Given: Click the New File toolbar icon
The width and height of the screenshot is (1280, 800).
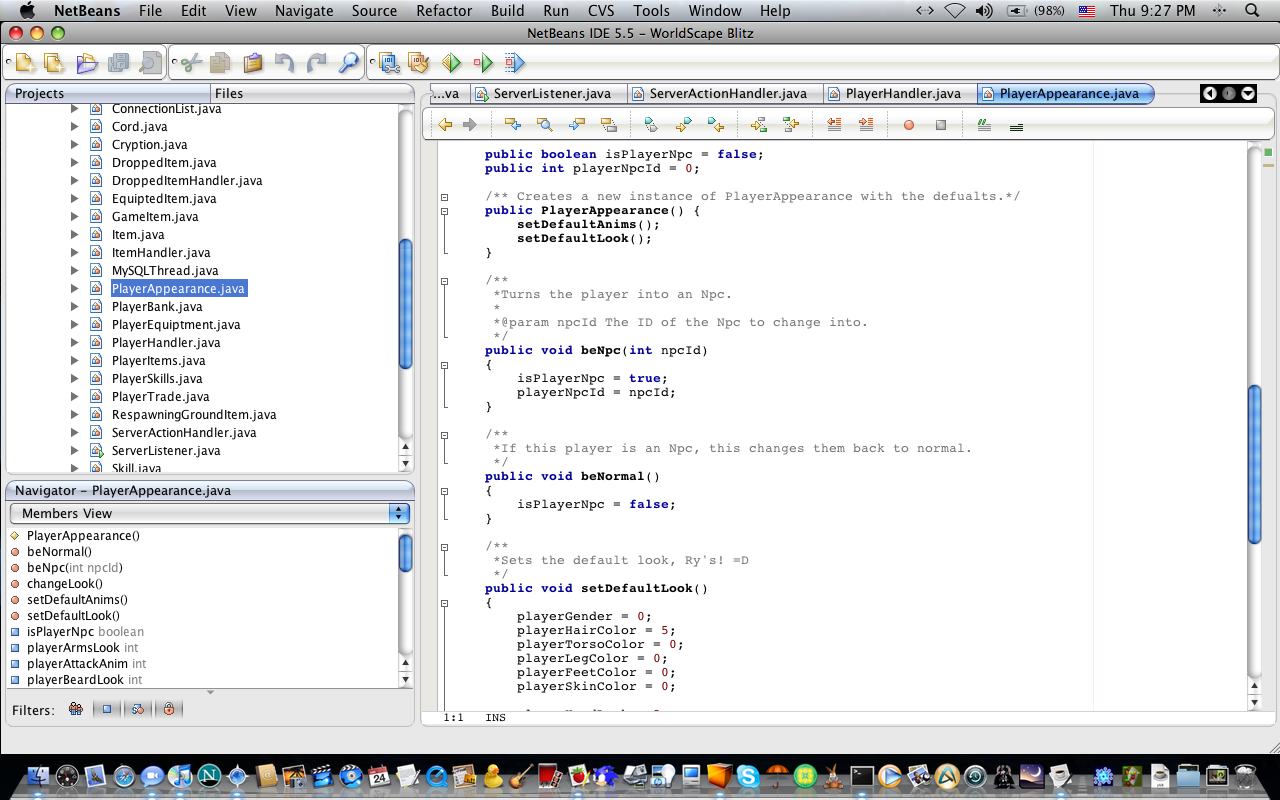Looking at the screenshot, I should click(25, 63).
